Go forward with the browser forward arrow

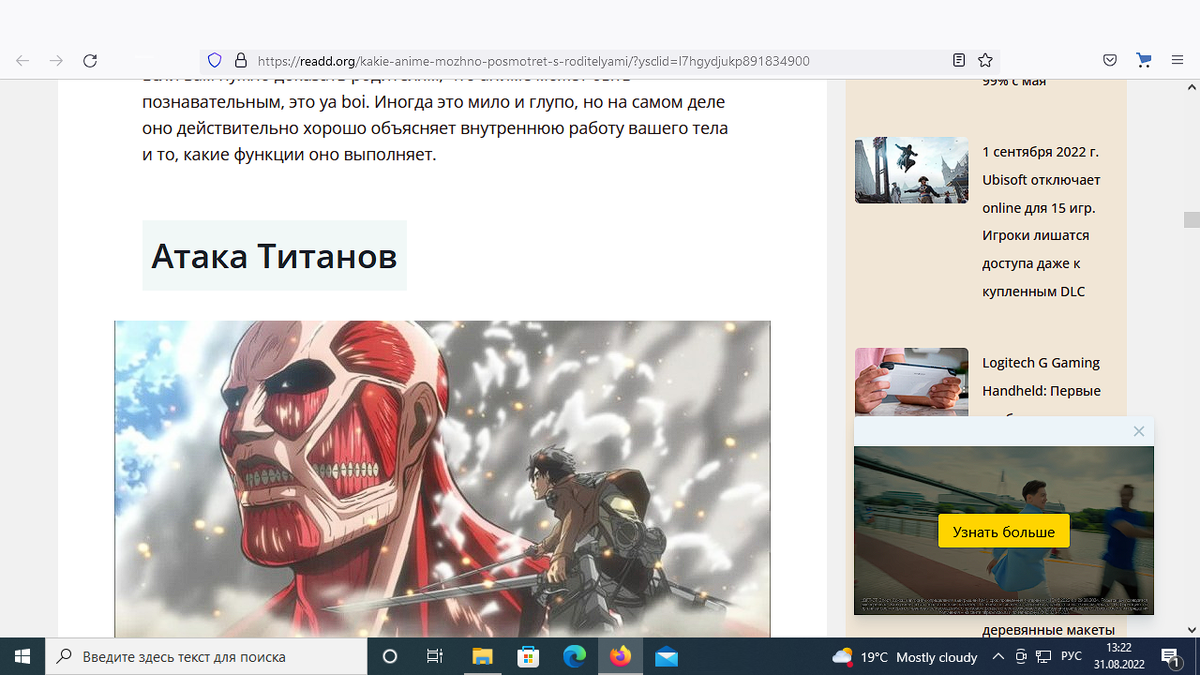coord(56,60)
